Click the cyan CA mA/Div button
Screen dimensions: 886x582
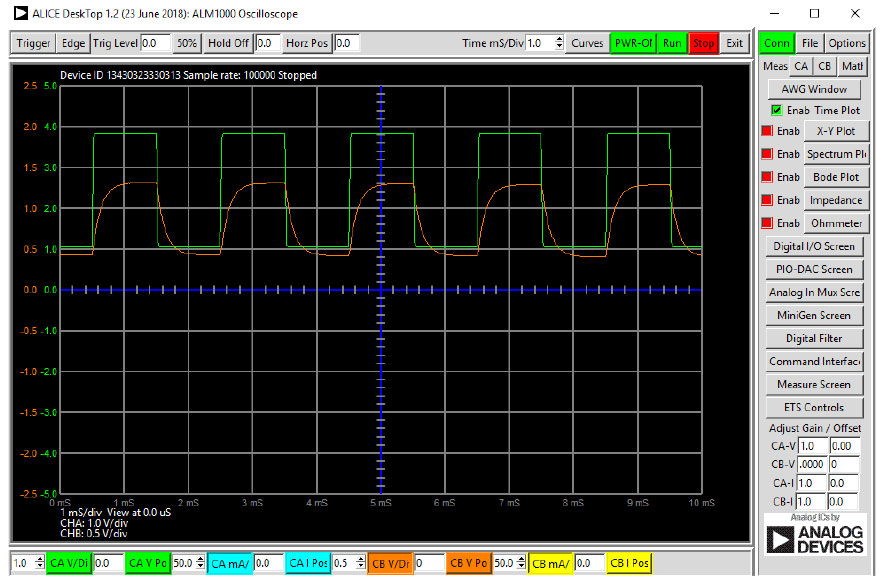(x=229, y=563)
